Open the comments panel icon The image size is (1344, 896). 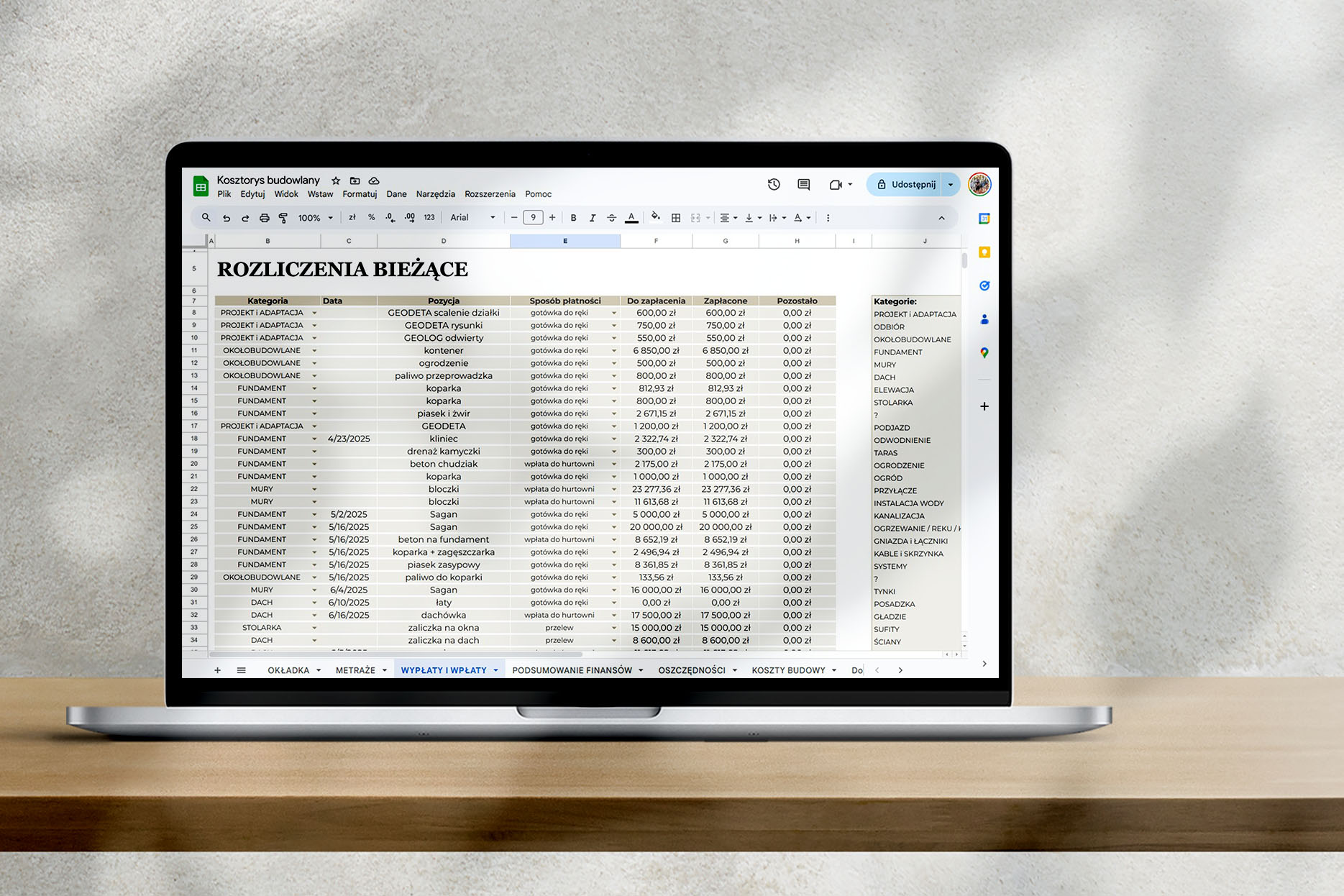pos(804,185)
